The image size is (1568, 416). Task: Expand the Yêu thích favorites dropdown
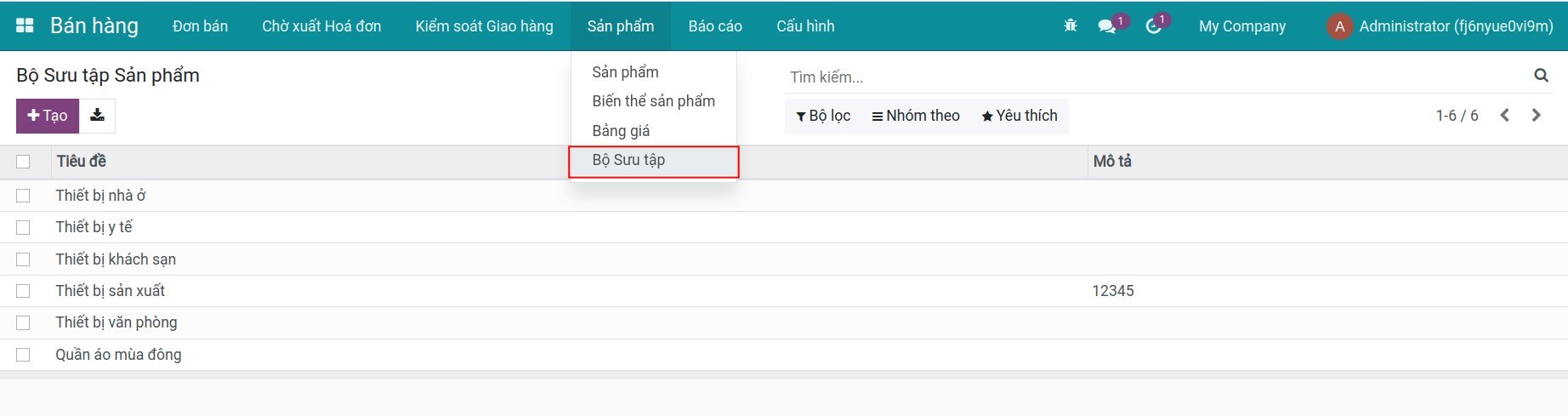(x=1020, y=116)
